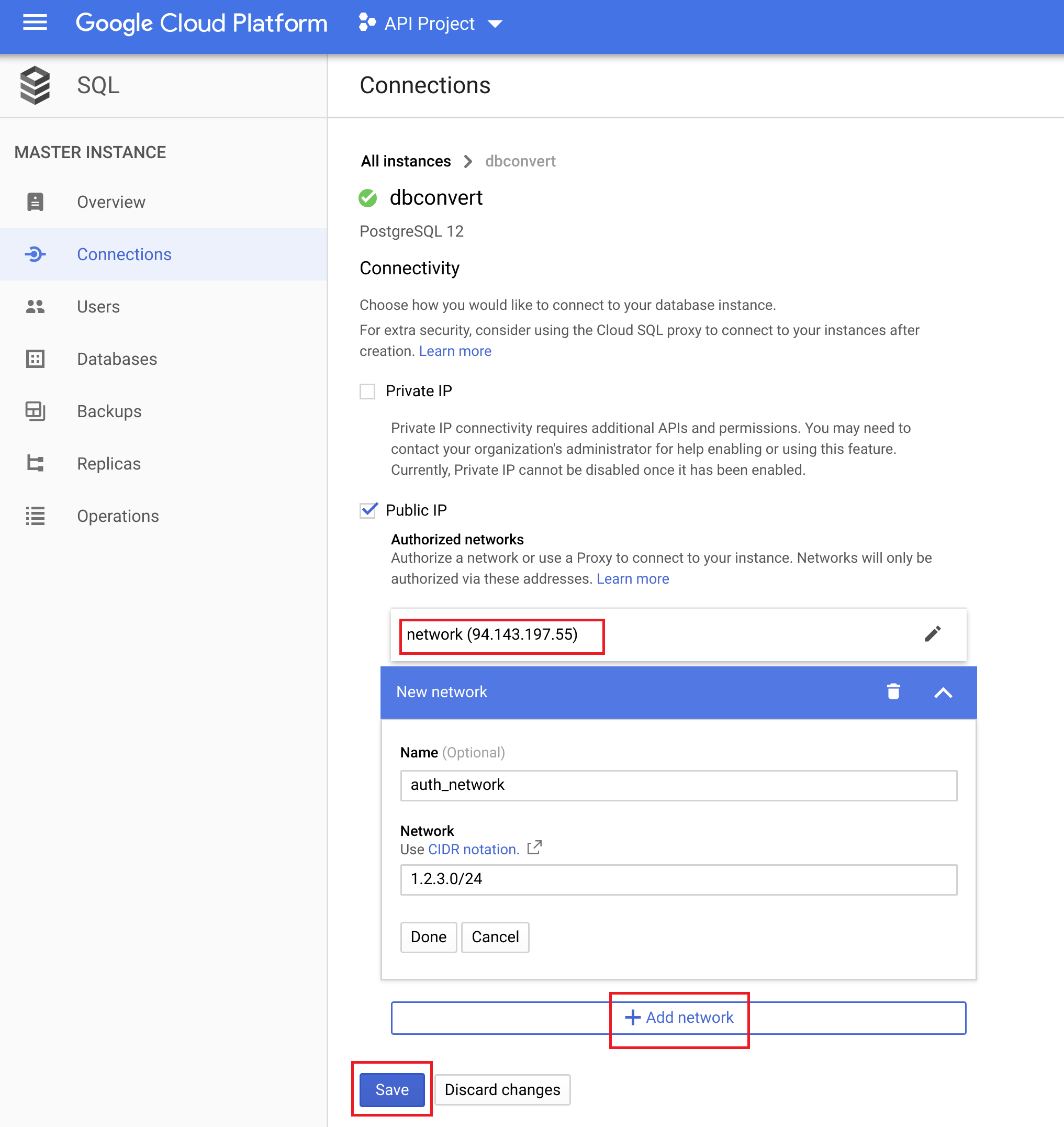Open the hamburger navigation menu
1064x1127 pixels.
35,23
